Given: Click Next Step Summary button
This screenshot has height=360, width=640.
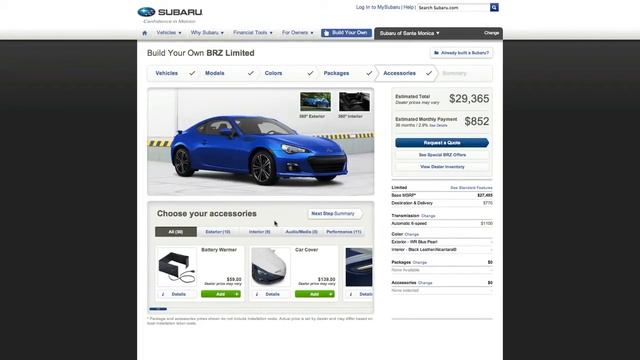Looking at the screenshot, I should [x=335, y=213].
